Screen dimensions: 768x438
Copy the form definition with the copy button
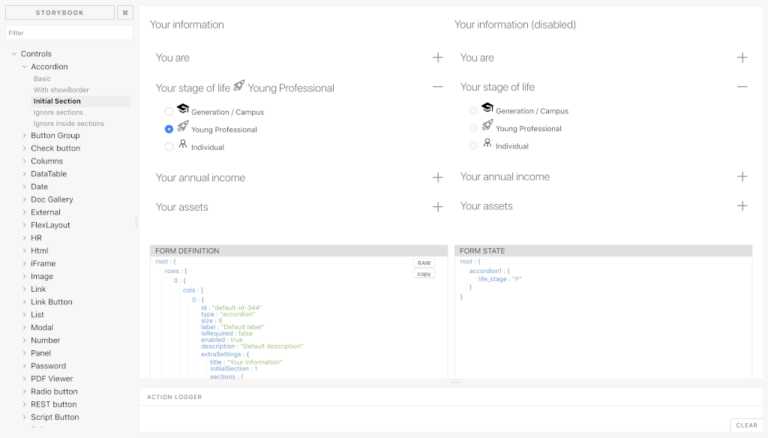click(x=424, y=274)
